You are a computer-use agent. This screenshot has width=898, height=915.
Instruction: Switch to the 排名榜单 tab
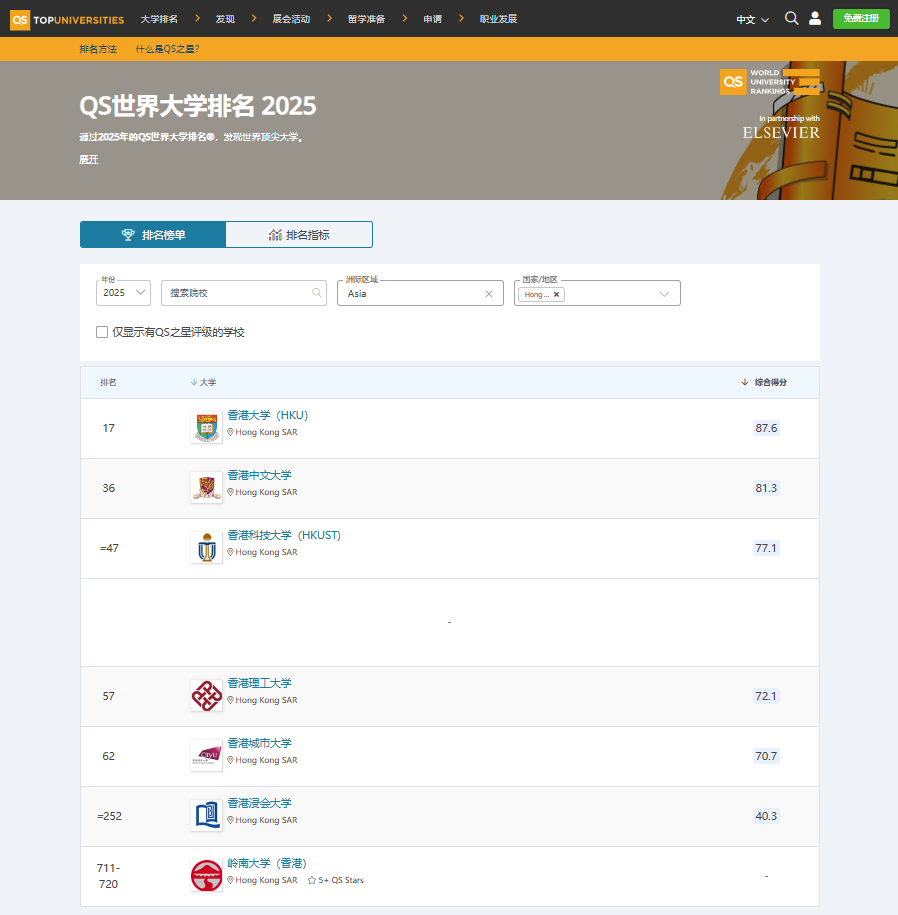[x=153, y=235]
